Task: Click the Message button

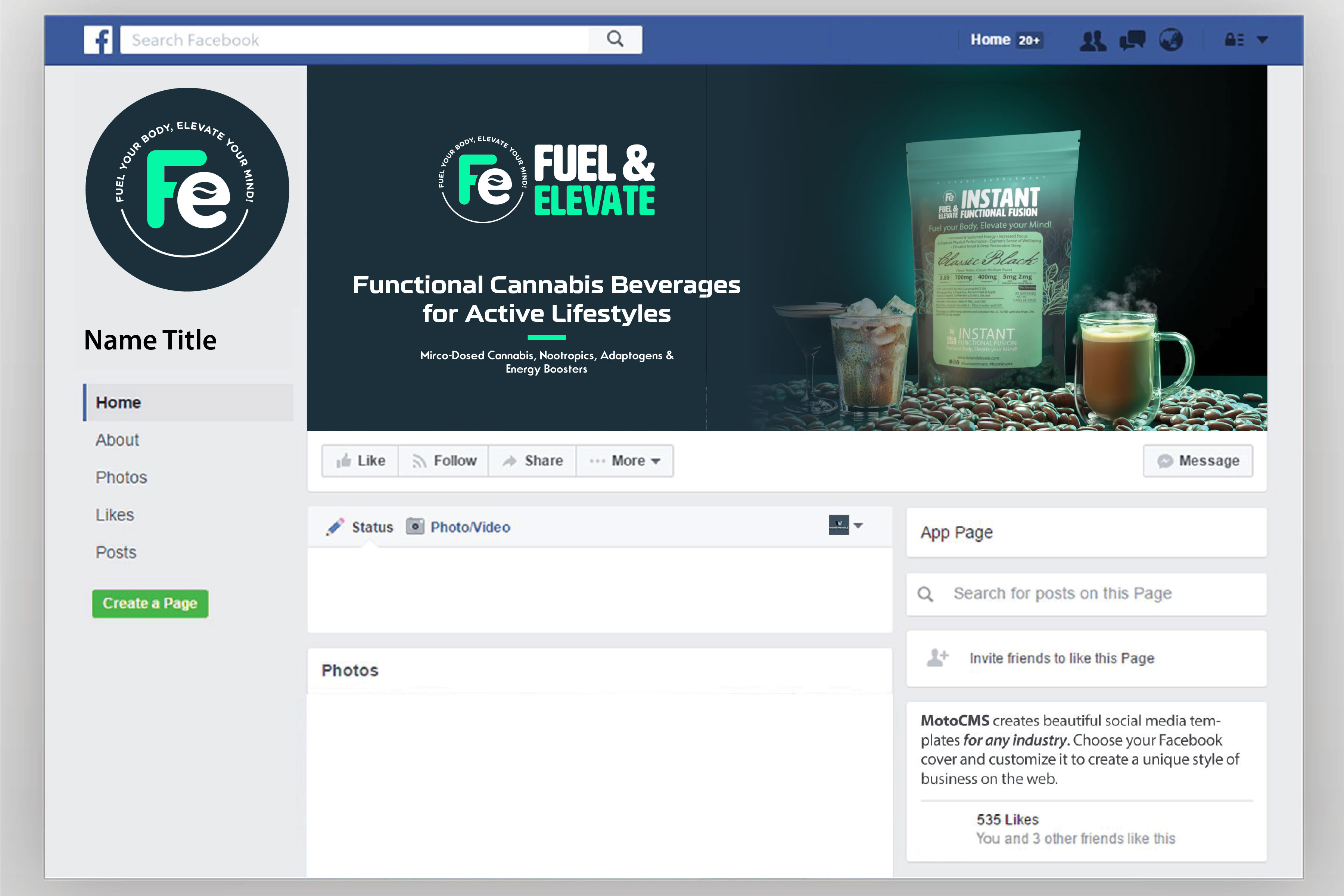Action: [1198, 461]
